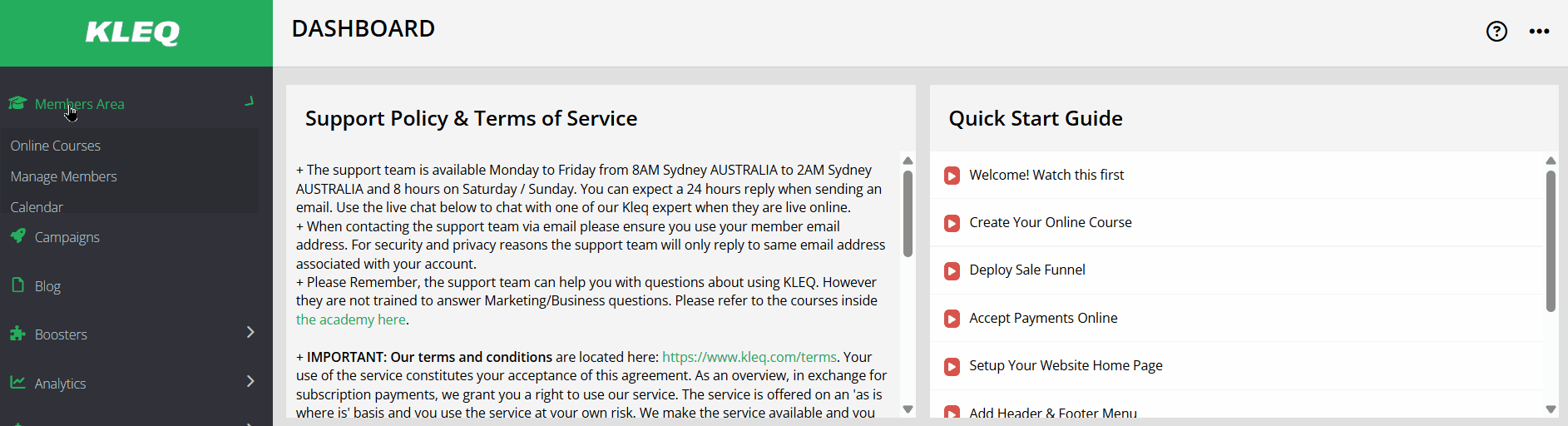Open the three-dot more options menu

click(x=1539, y=32)
